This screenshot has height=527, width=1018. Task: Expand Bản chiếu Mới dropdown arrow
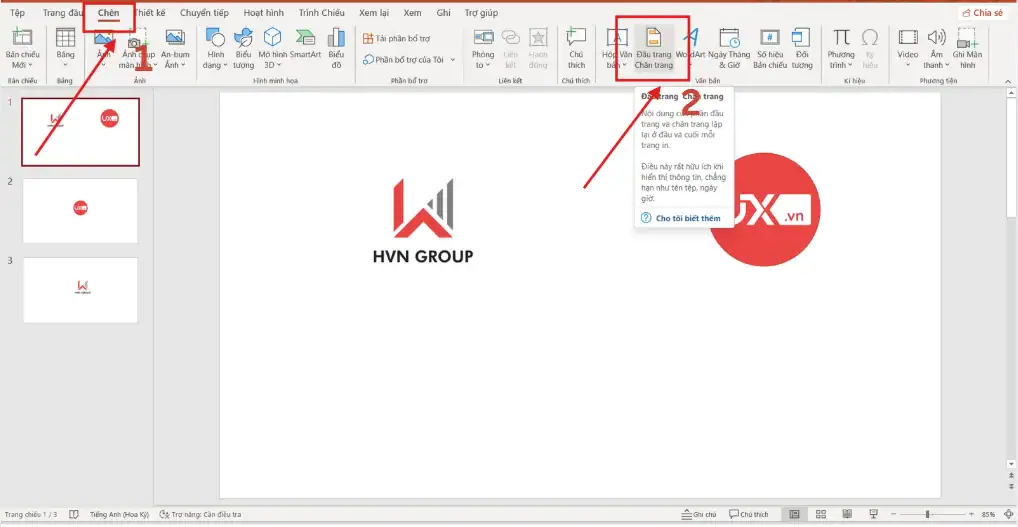(x=31, y=66)
